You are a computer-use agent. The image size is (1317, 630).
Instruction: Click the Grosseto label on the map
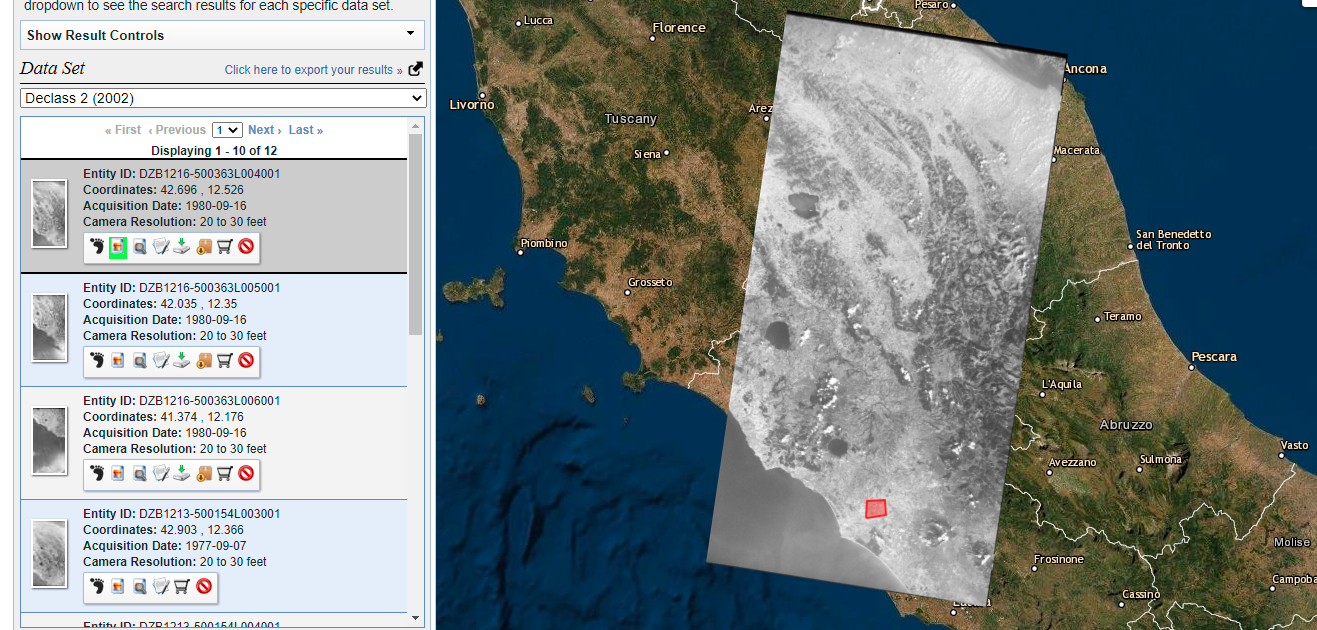click(651, 283)
